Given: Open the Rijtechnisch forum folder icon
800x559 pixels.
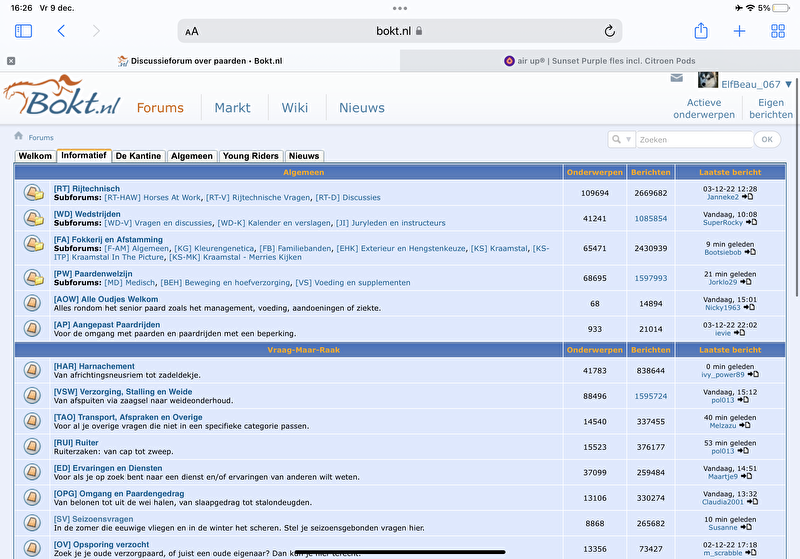Looking at the screenshot, I should pos(33,192).
